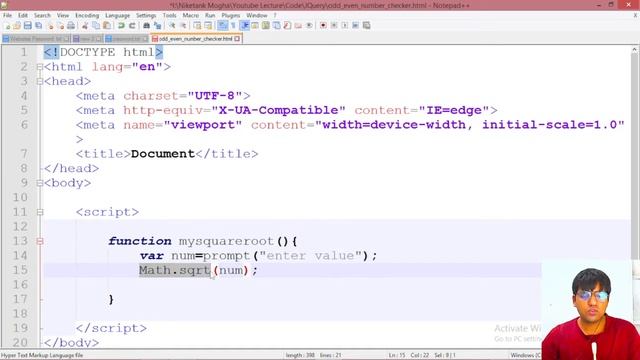Toggle synchronized vertical scrolling
The width and height of the screenshot is (640, 360).
pyautogui.click(x=197, y=26)
